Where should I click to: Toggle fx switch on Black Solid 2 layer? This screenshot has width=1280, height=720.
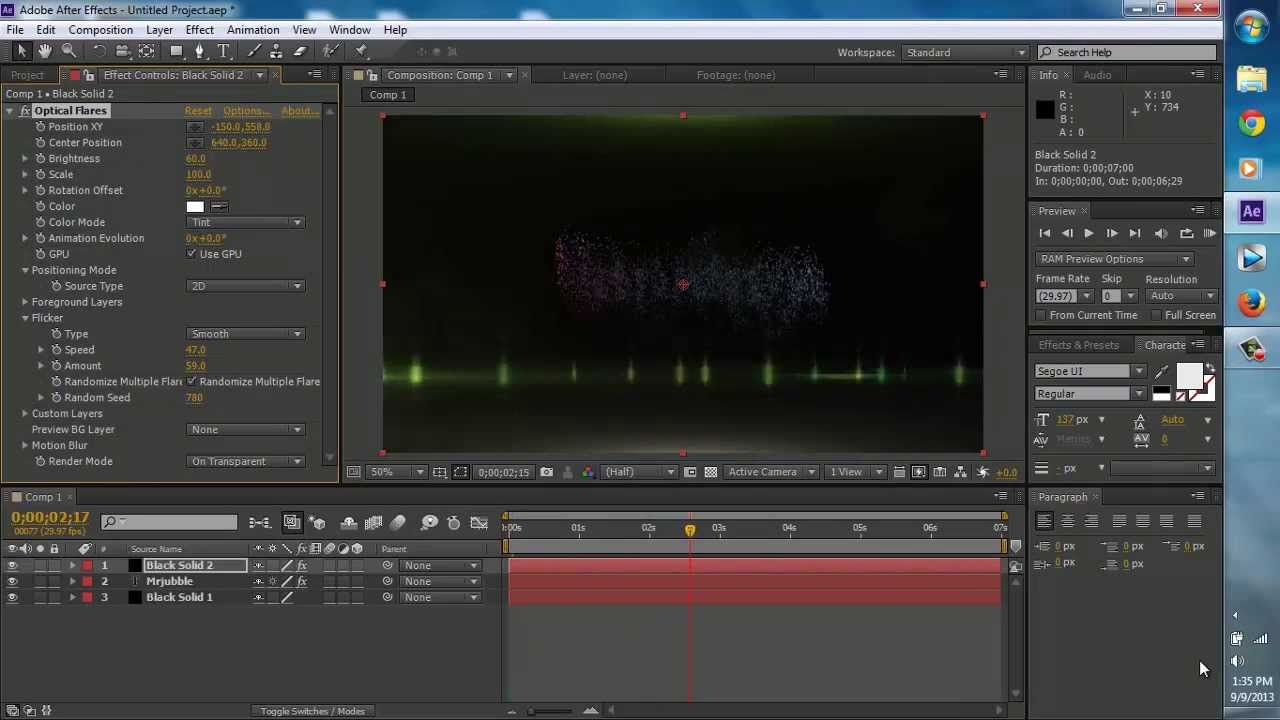pos(302,566)
